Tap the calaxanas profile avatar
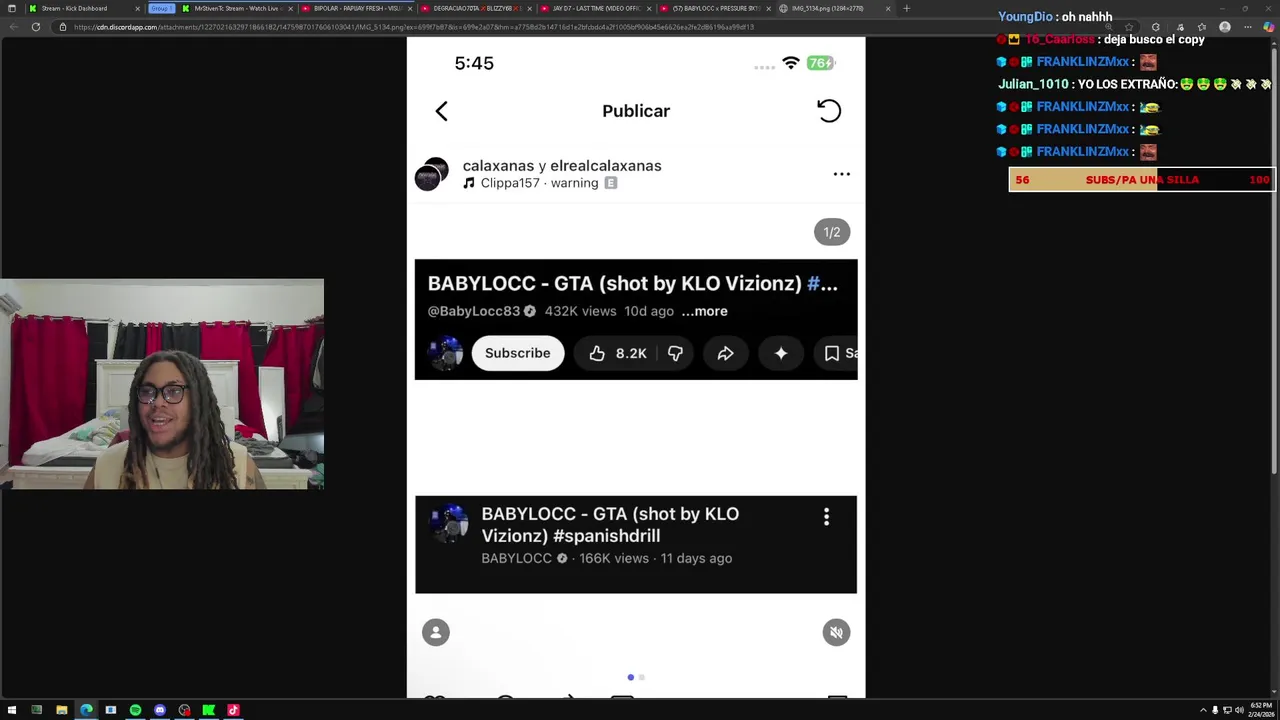Viewport: 1280px width, 720px height. pyautogui.click(x=432, y=174)
